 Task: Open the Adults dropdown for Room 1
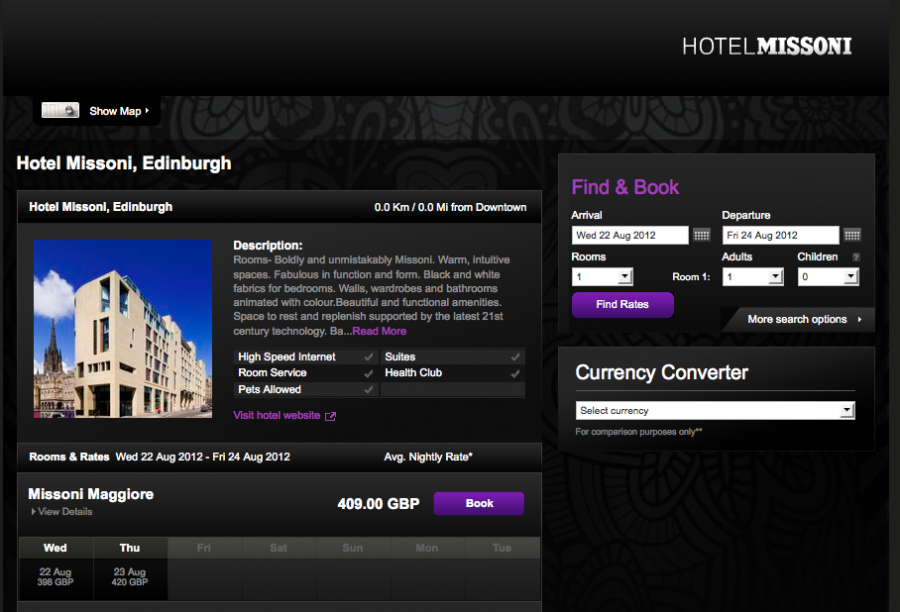(x=753, y=277)
